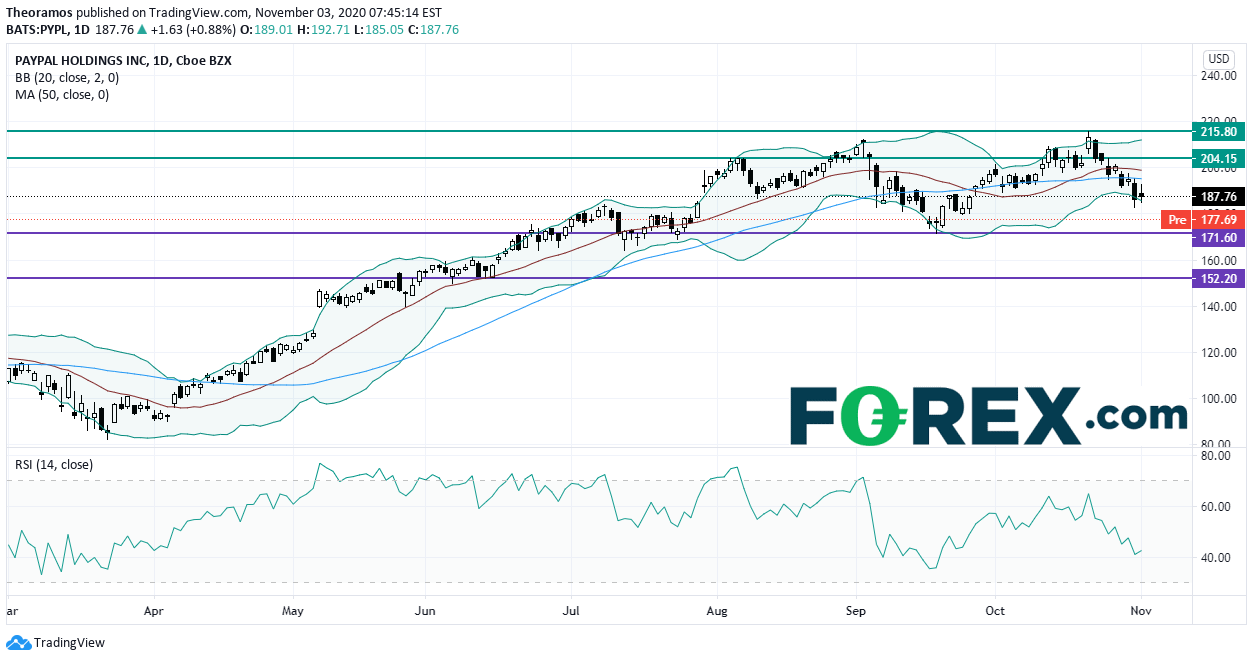The image size is (1253, 661).
Task: Click the Jun label on time axis
Action: (x=425, y=609)
